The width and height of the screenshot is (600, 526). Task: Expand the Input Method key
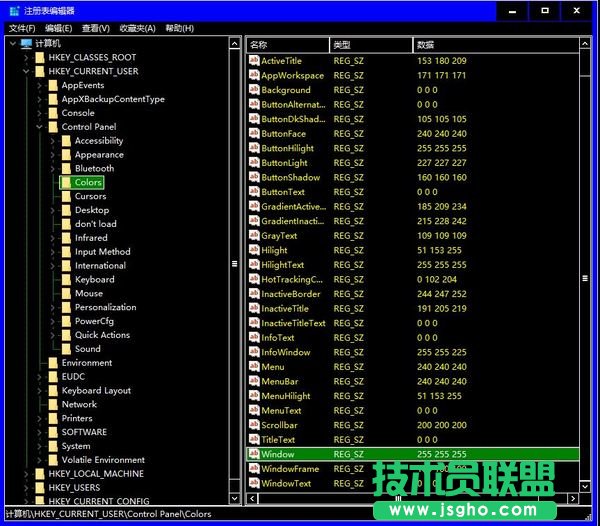52,252
